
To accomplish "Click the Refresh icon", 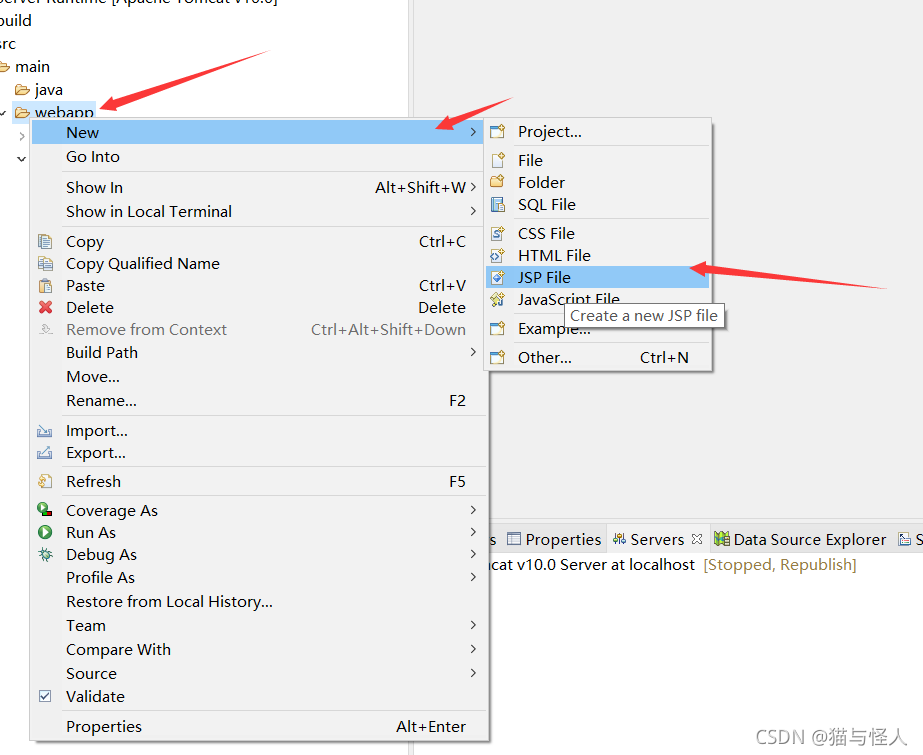I will click(x=45, y=481).
